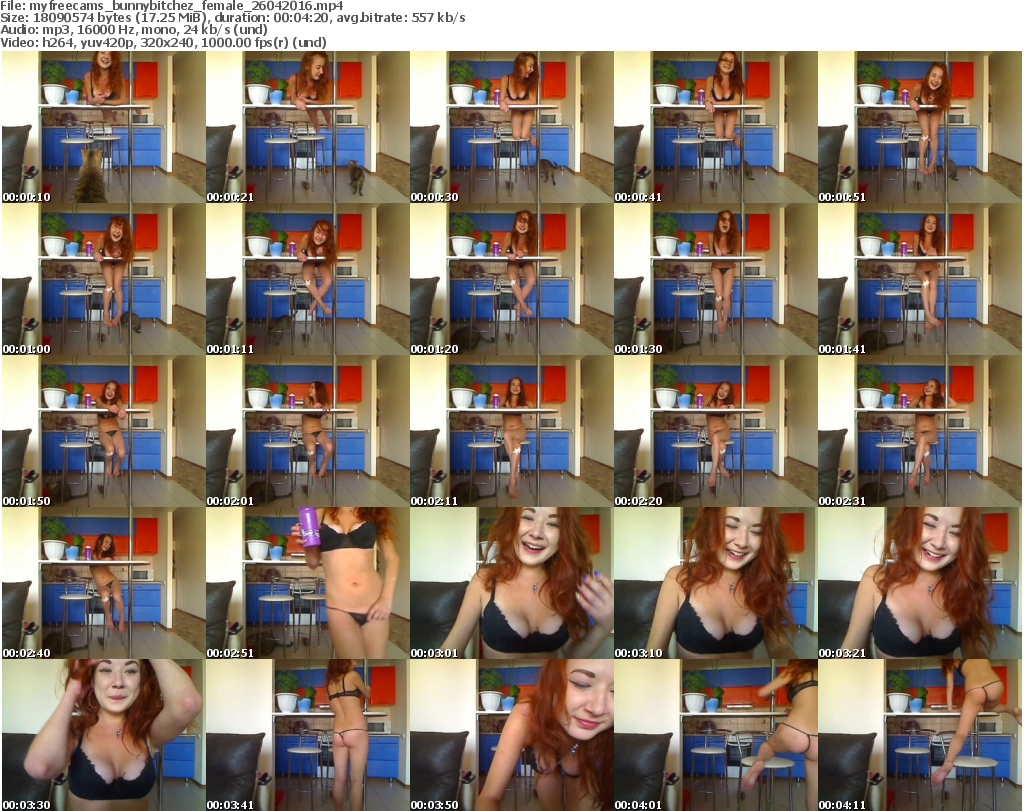Select the Size and duration info line
This screenshot has height=811, width=1024.
point(233,18)
